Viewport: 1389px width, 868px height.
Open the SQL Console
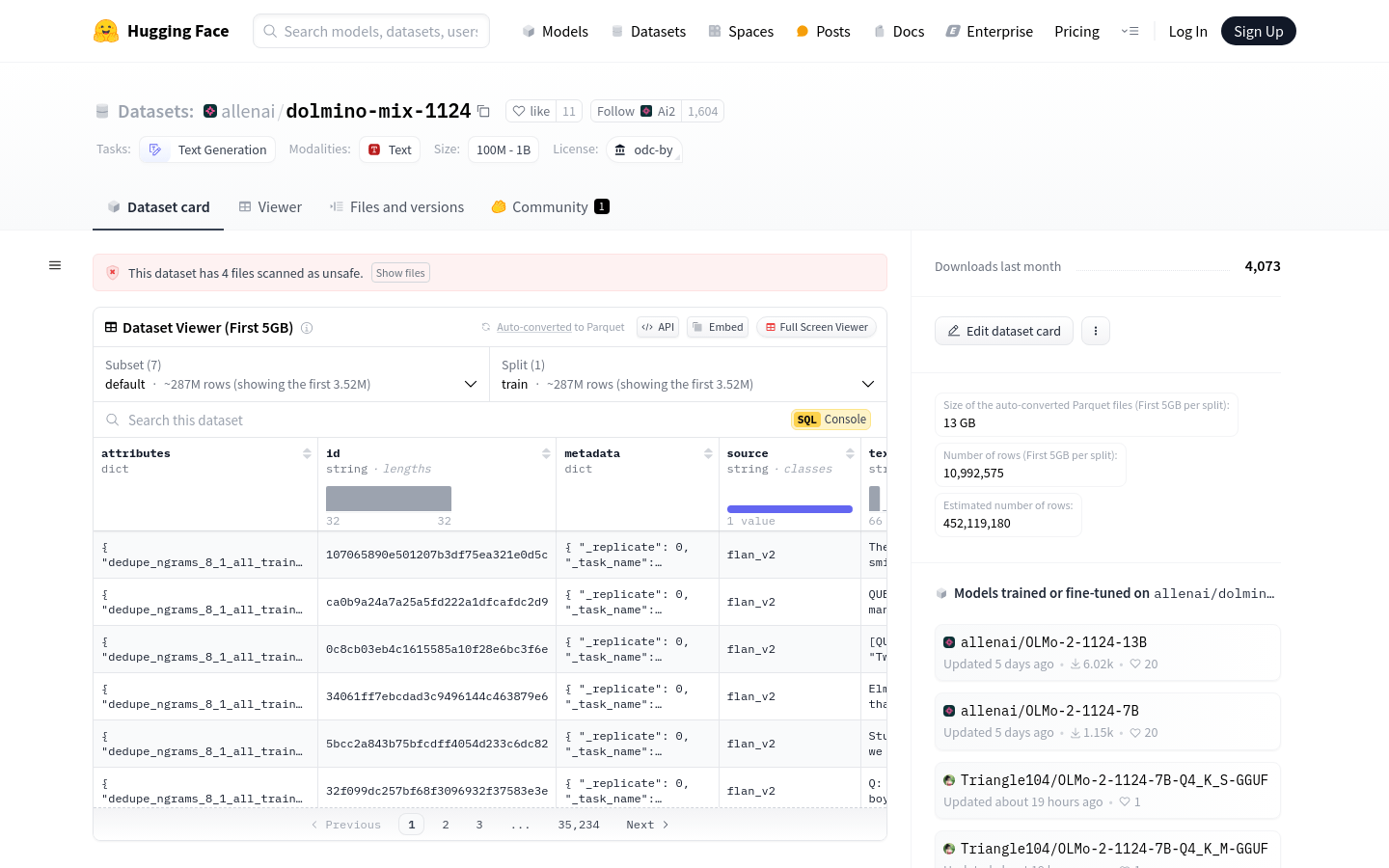point(831,420)
